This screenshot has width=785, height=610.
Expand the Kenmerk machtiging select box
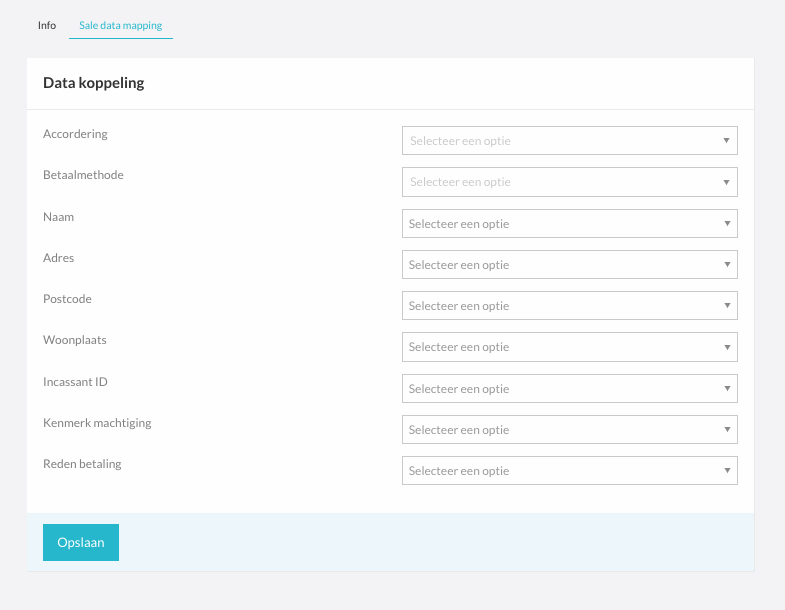(570, 430)
